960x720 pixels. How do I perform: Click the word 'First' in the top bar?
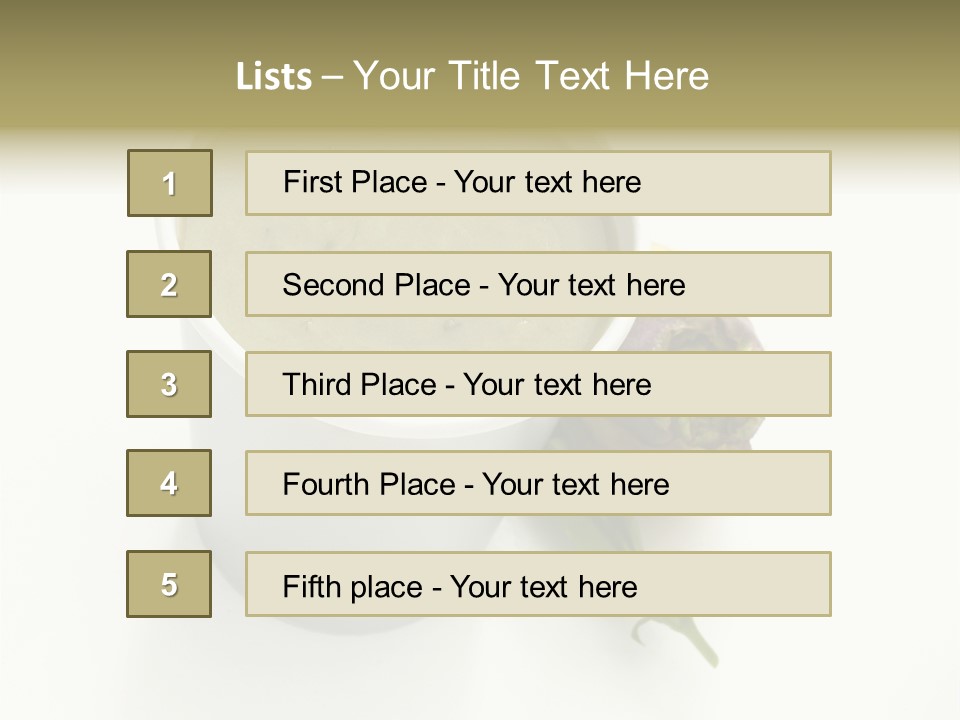point(312,182)
